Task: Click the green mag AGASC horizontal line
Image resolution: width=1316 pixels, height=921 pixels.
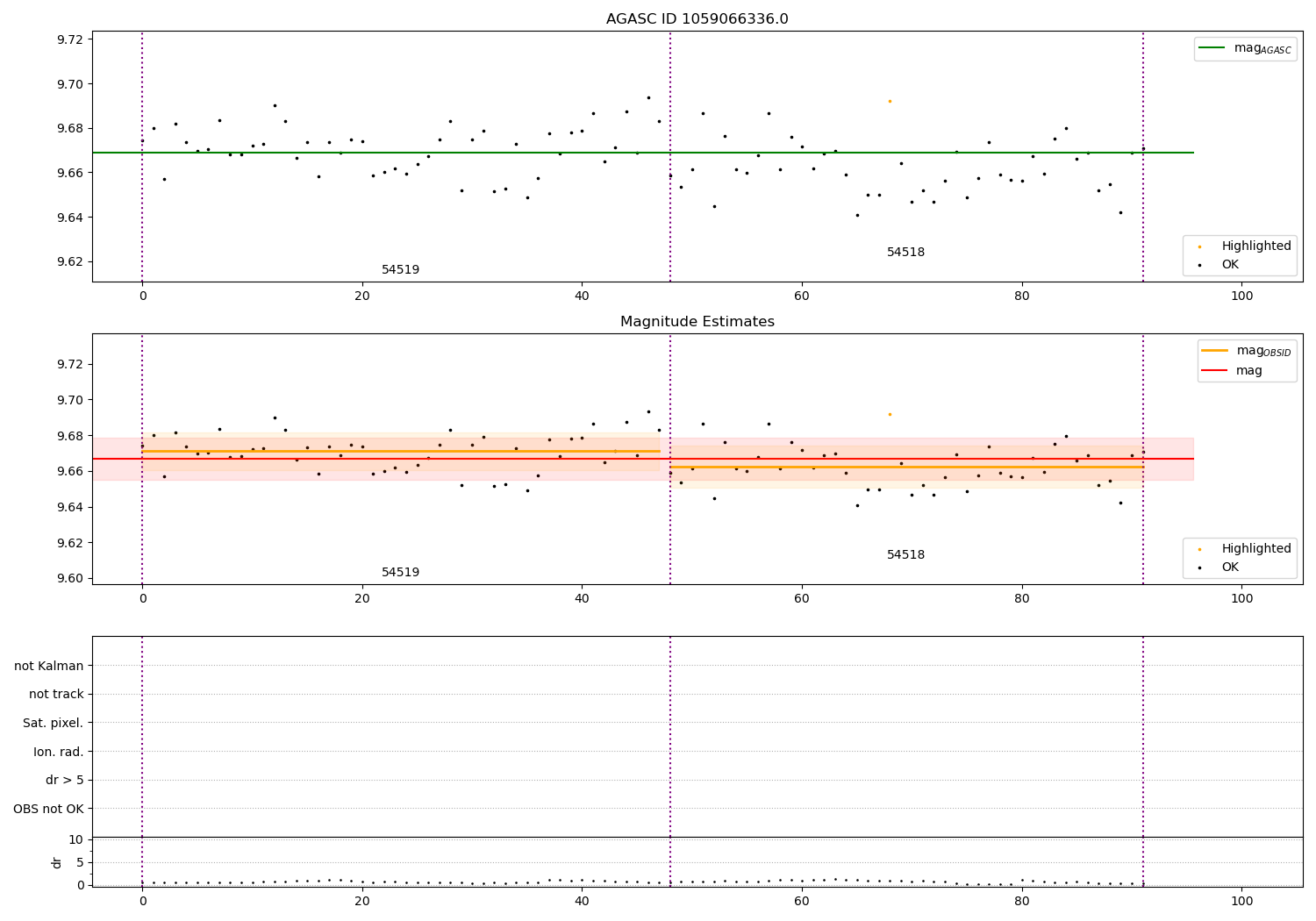Action: 643,153
